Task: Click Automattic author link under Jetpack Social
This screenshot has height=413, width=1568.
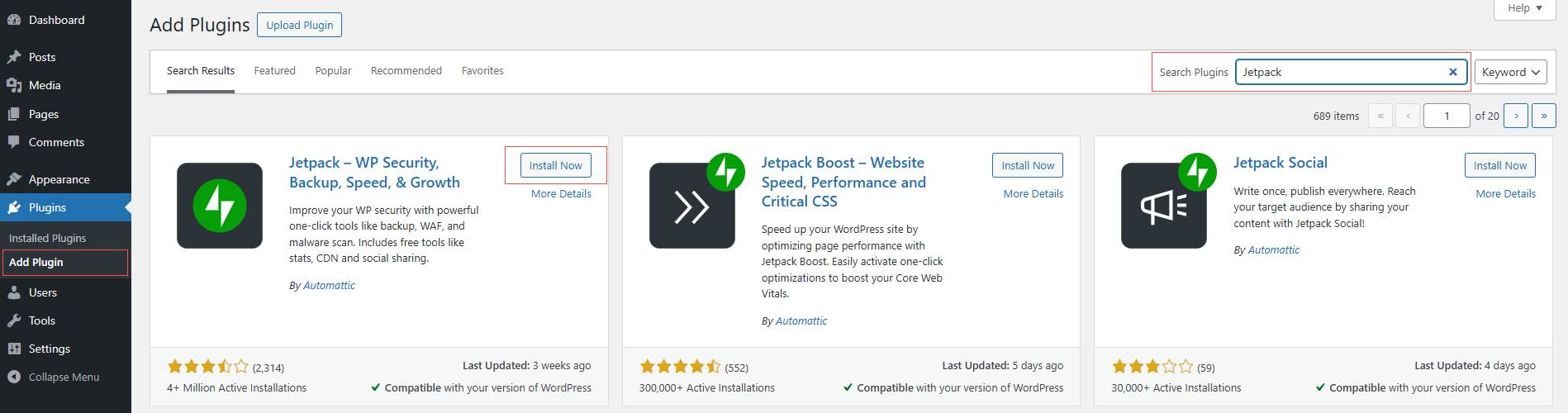Action: pos(1273,250)
